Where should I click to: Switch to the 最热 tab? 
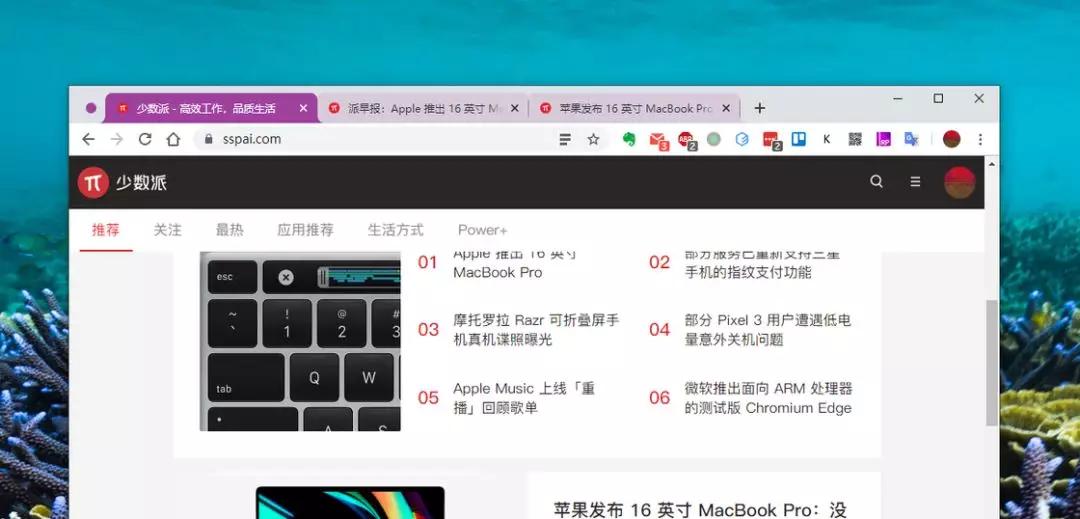click(229, 230)
